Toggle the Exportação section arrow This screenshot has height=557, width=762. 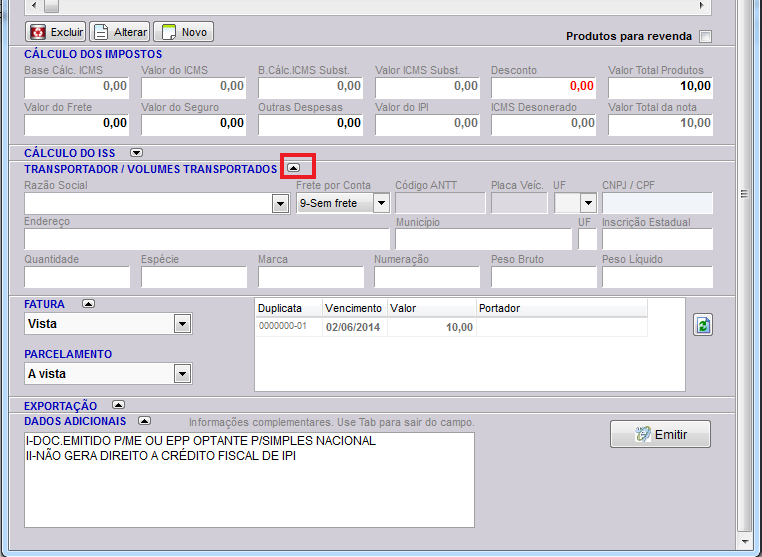(x=118, y=405)
